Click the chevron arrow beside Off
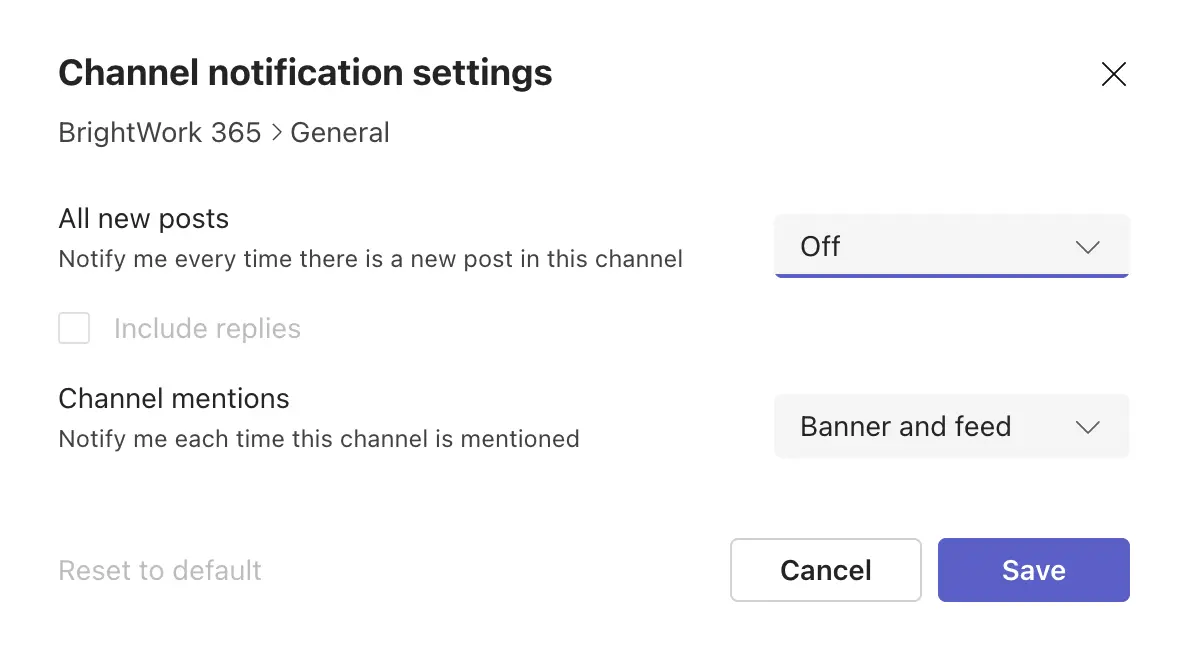Viewport: 1188px width, 662px height. click(1087, 247)
